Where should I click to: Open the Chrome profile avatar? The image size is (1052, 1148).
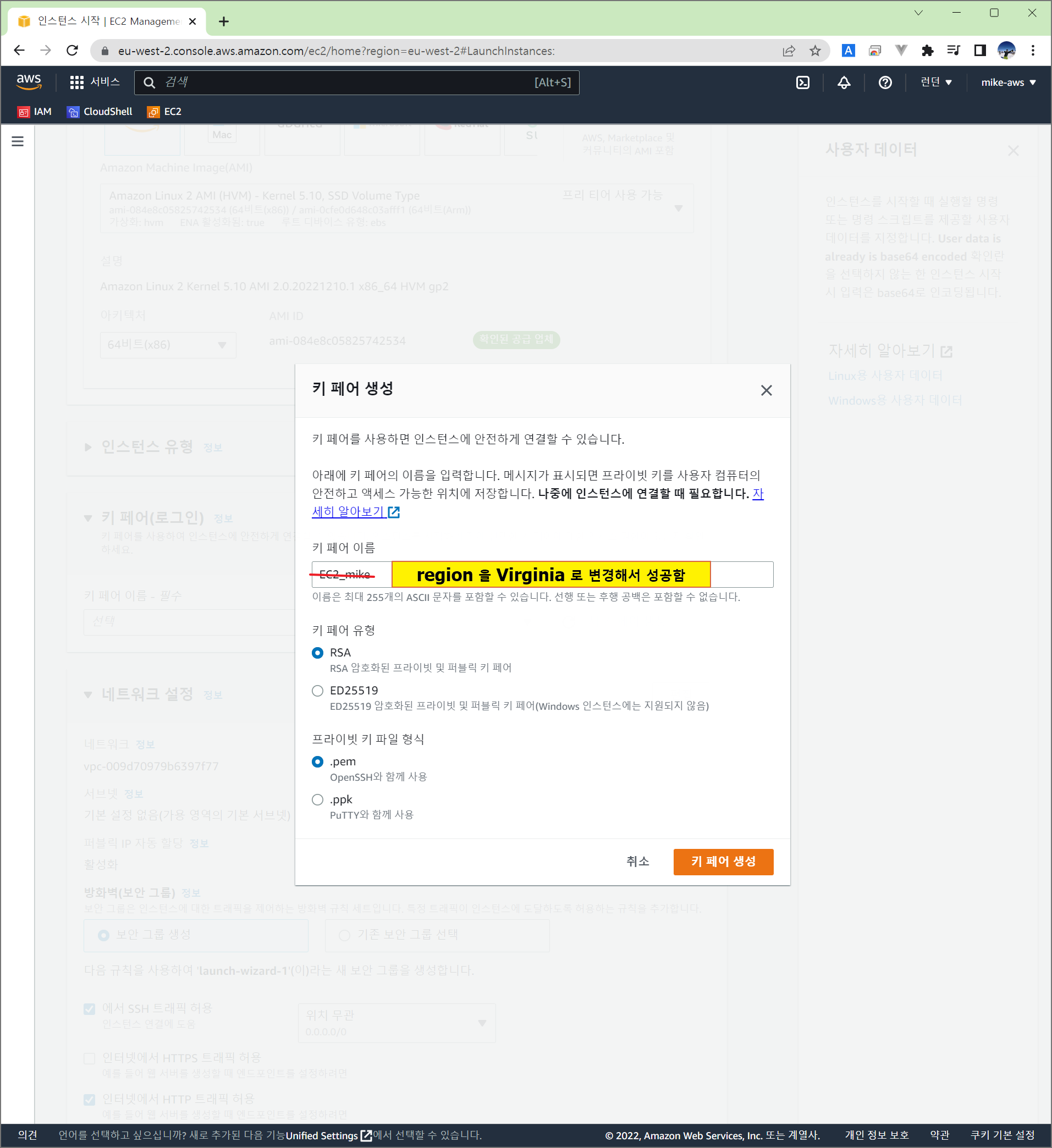click(x=1006, y=51)
